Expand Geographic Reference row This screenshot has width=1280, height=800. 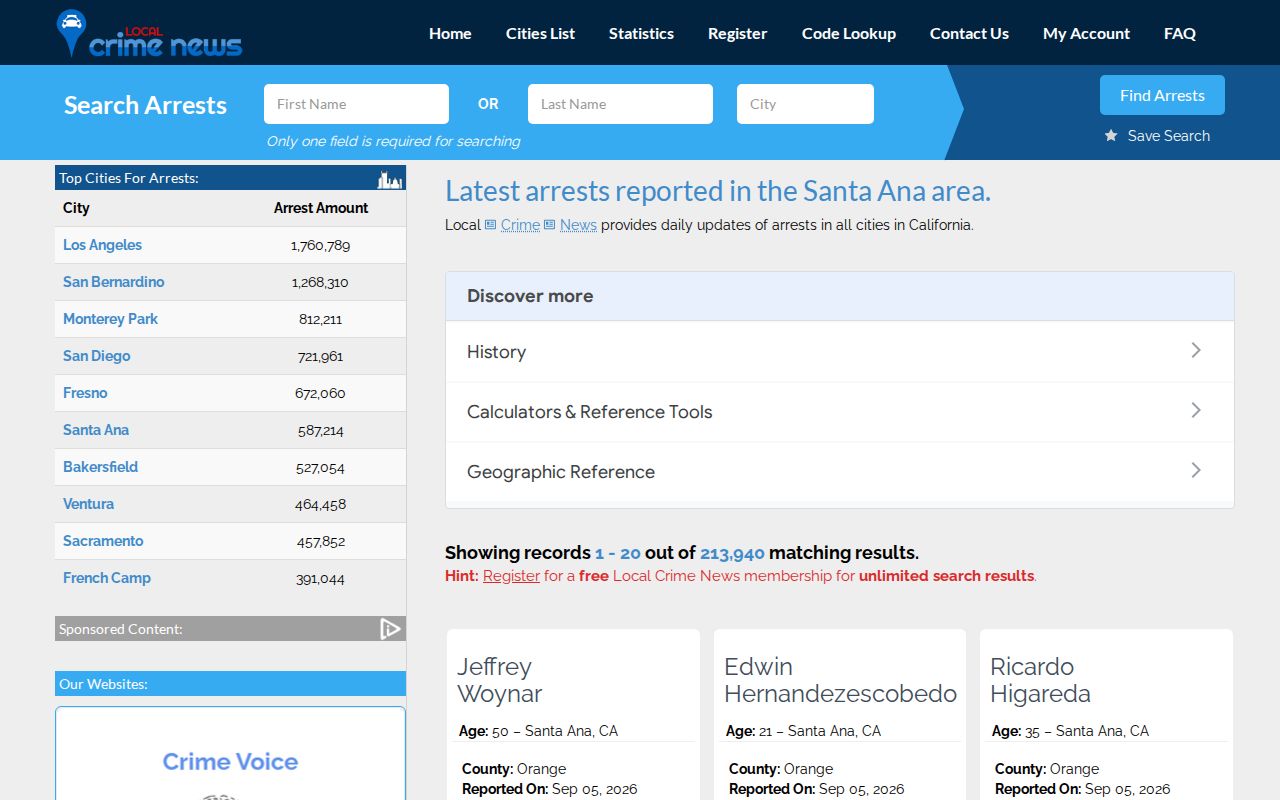point(840,471)
